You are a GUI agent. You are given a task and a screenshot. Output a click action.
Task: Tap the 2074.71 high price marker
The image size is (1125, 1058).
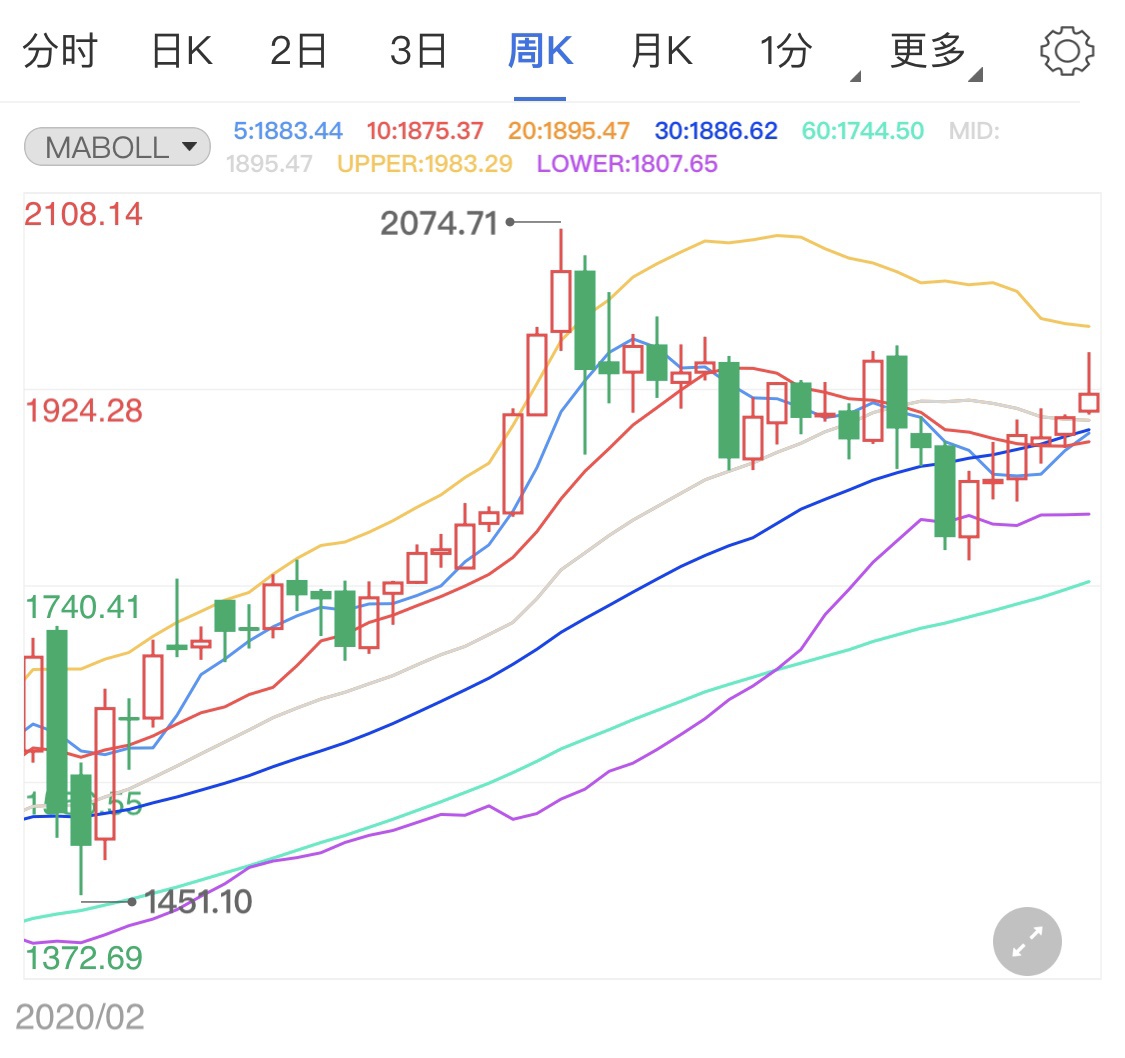(439, 223)
